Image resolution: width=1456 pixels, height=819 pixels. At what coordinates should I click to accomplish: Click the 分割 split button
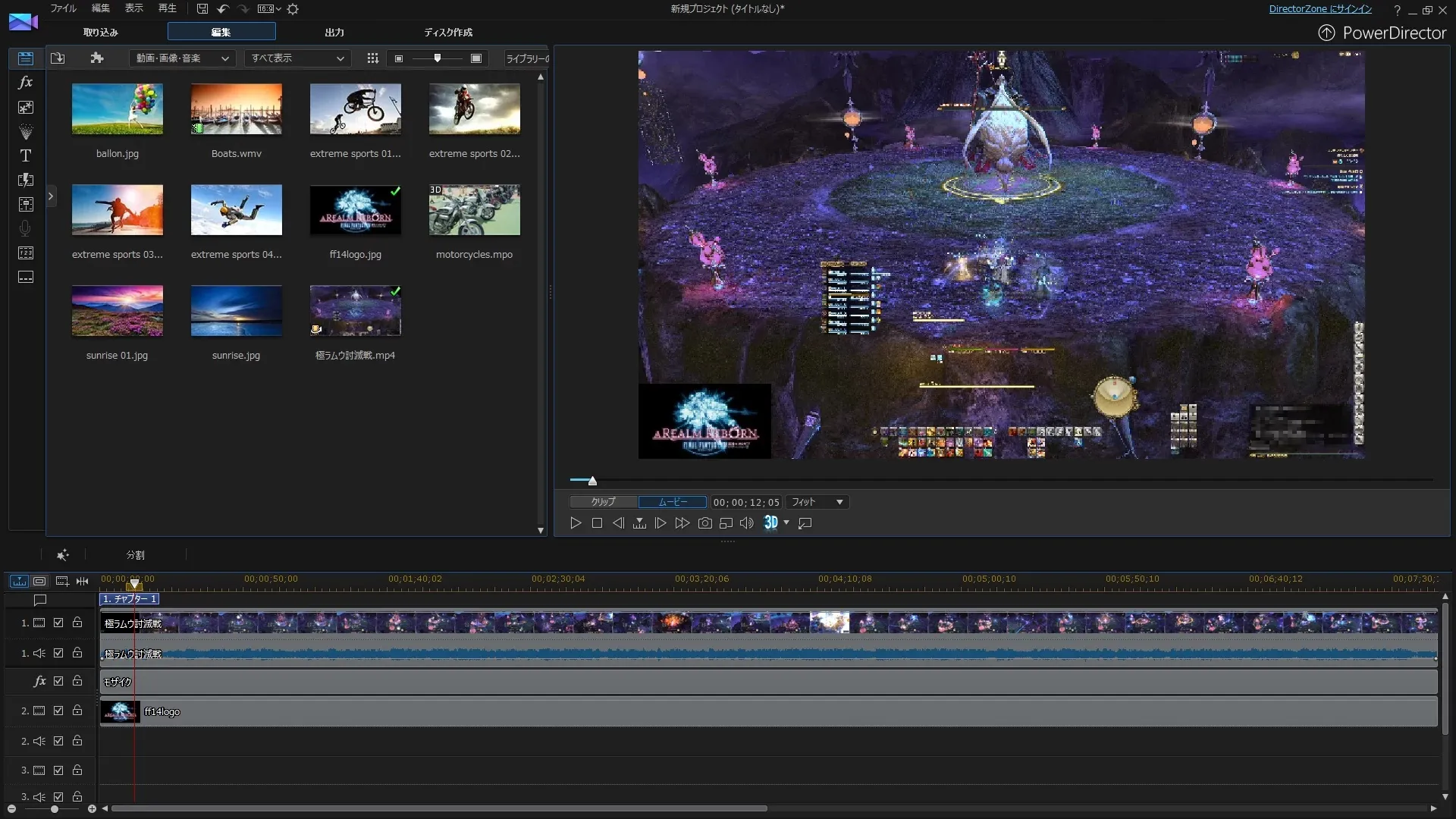135,555
